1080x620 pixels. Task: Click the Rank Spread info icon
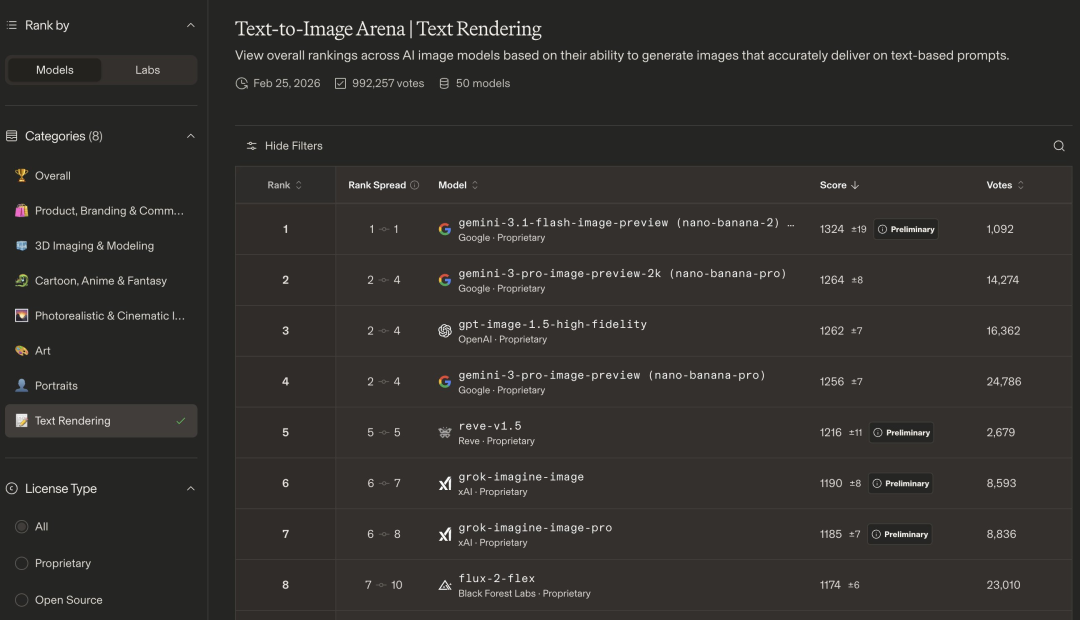(414, 185)
